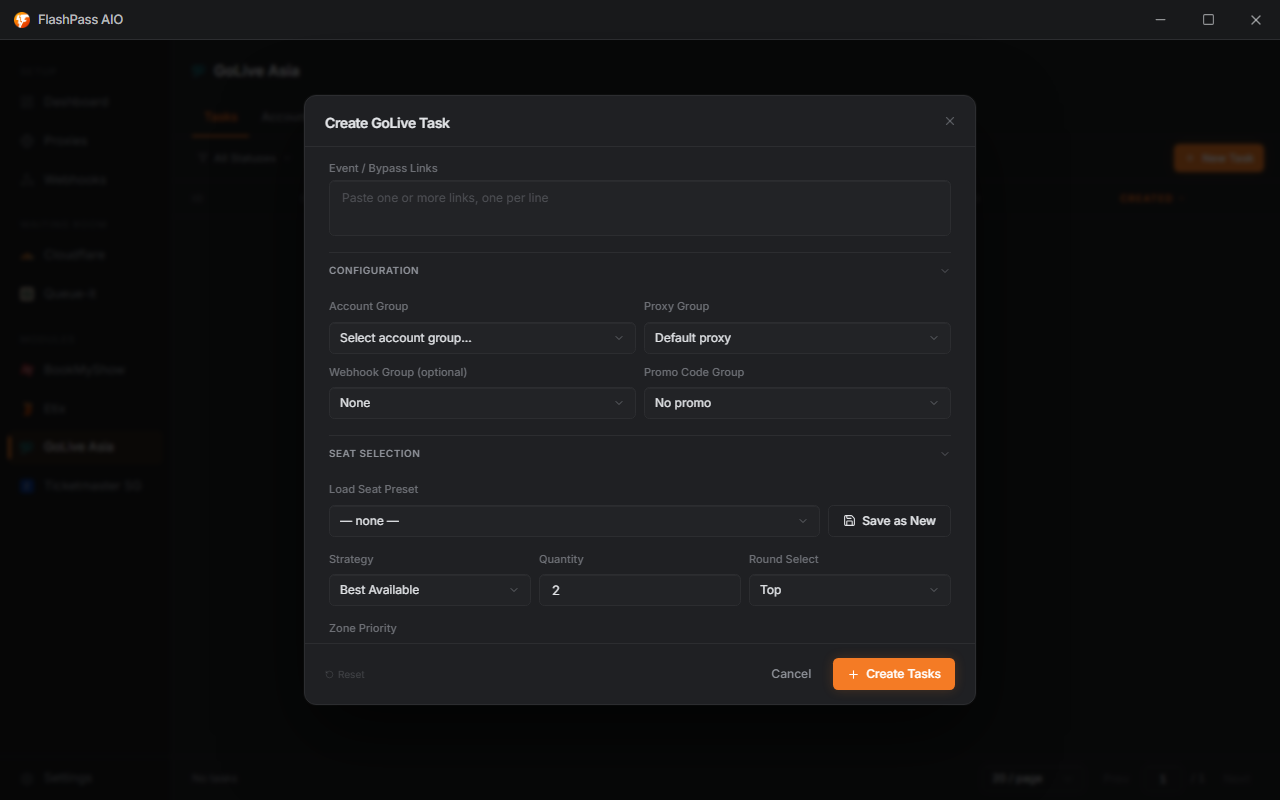Open Dashboard in the sidebar
This screenshot has width=1280, height=800.
pos(86,102)
